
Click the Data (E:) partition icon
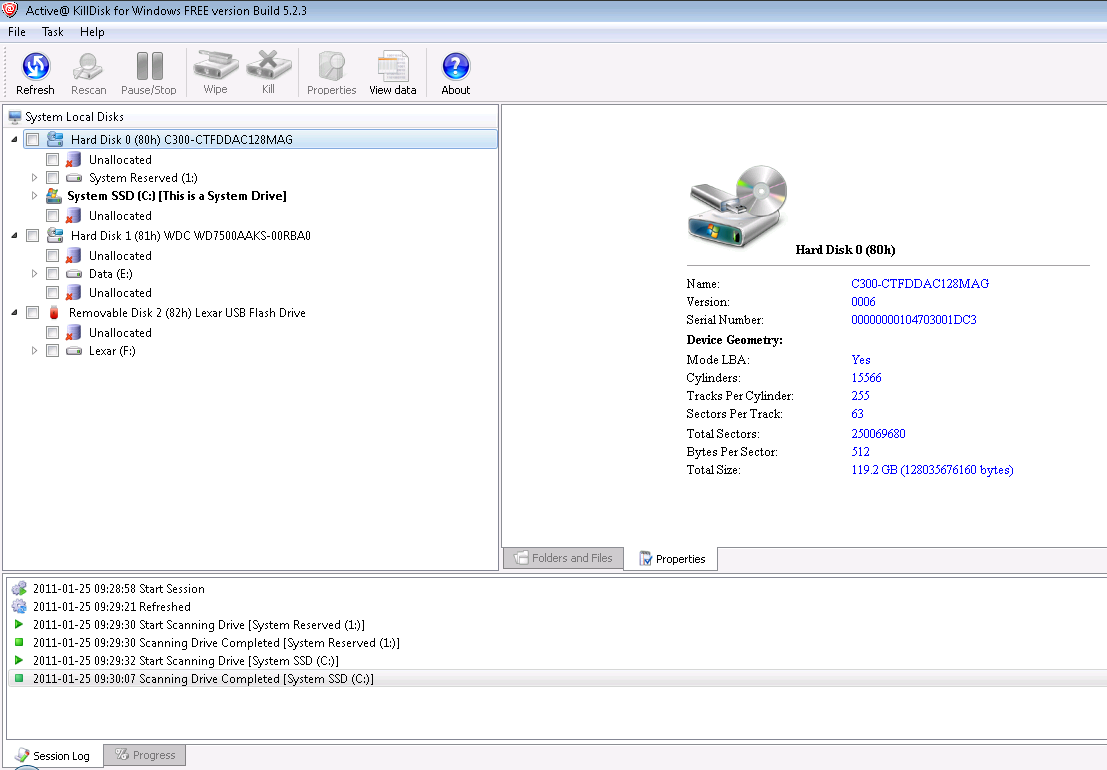coord(73,274)
